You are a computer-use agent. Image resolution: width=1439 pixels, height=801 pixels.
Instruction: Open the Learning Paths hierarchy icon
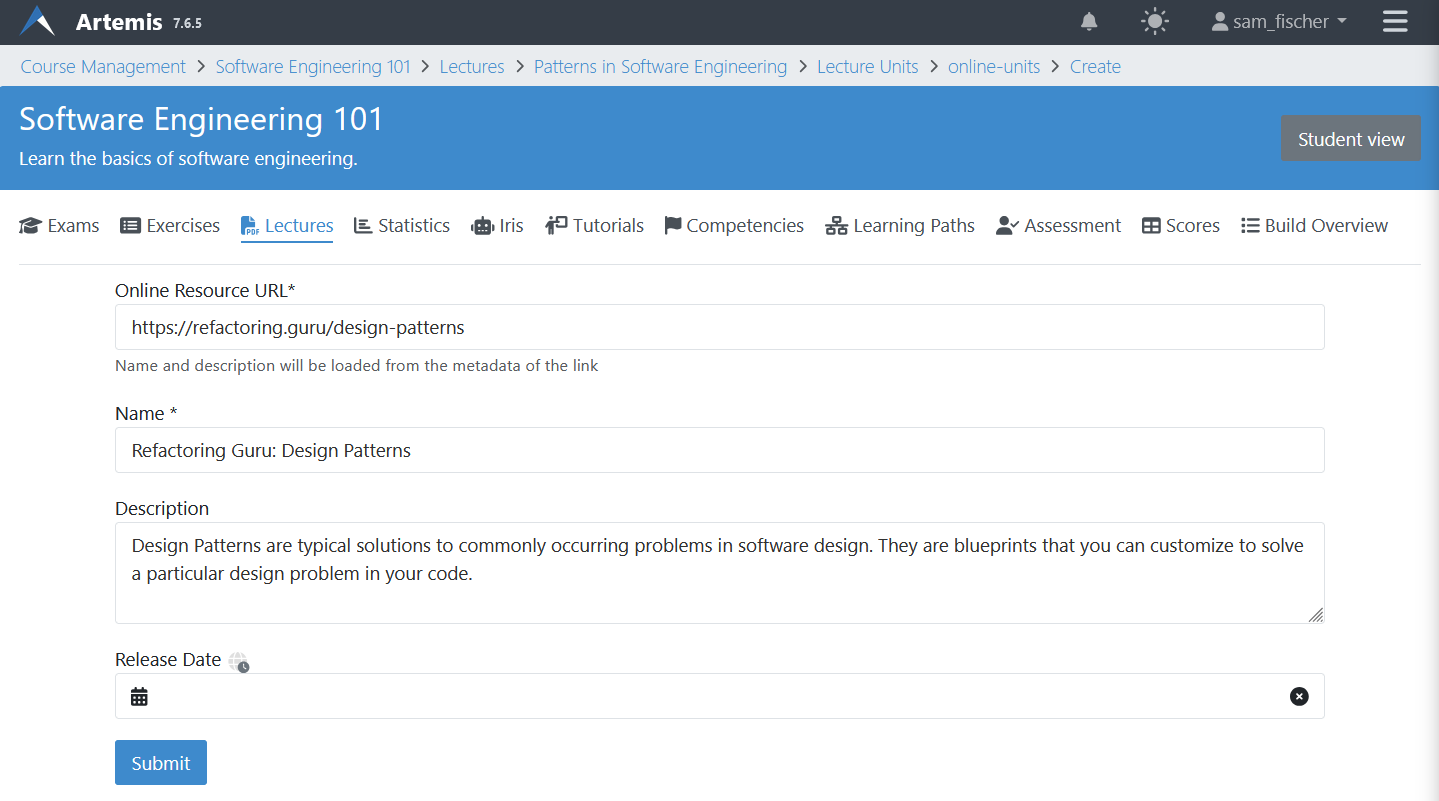point(836,225)
